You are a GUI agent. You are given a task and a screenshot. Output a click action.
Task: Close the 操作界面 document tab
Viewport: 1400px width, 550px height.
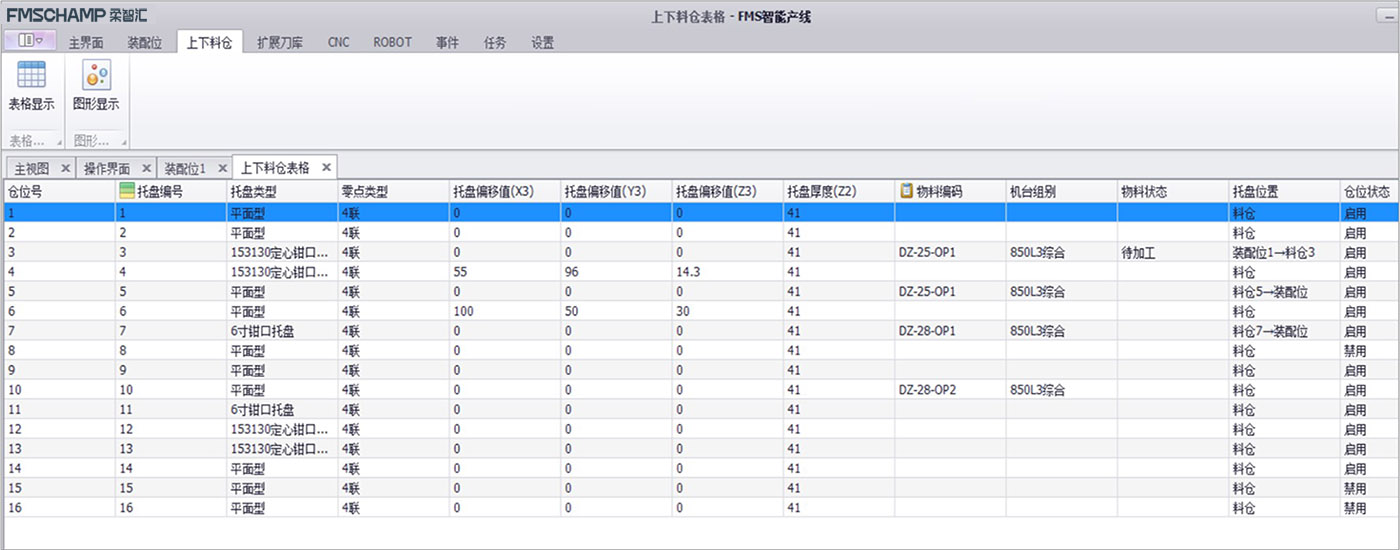146,168
